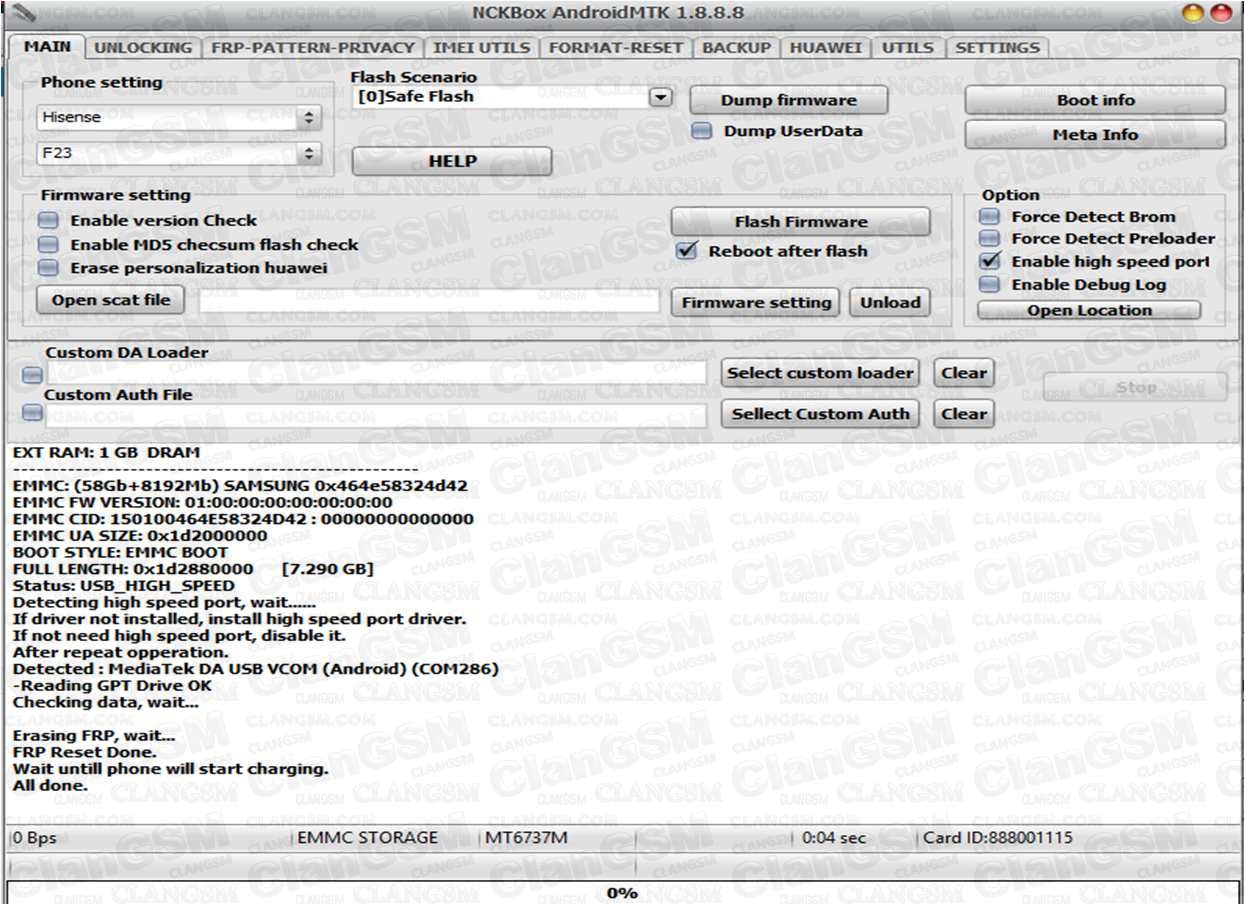The height and width of the screenshot is (905, 1245).
Task: Open the BACKUP tab
Action: pyautogui.click(x=737, y=47)
